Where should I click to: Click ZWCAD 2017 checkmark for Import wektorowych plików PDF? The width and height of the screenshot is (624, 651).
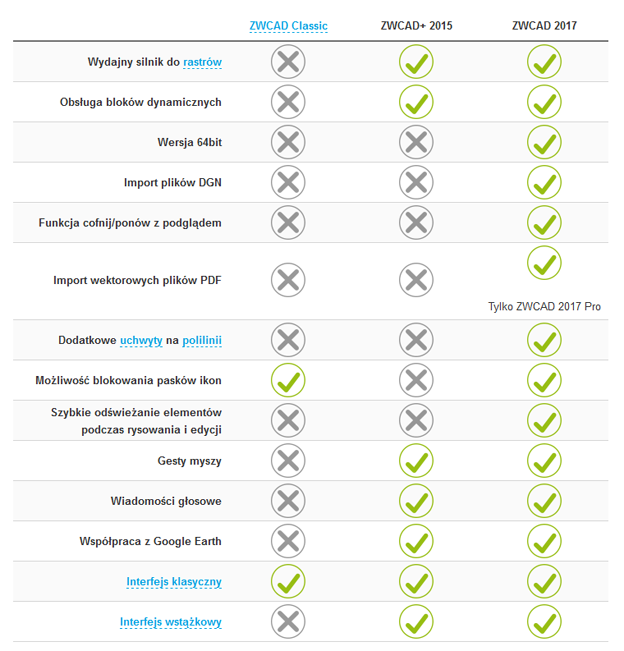point(544,262)
